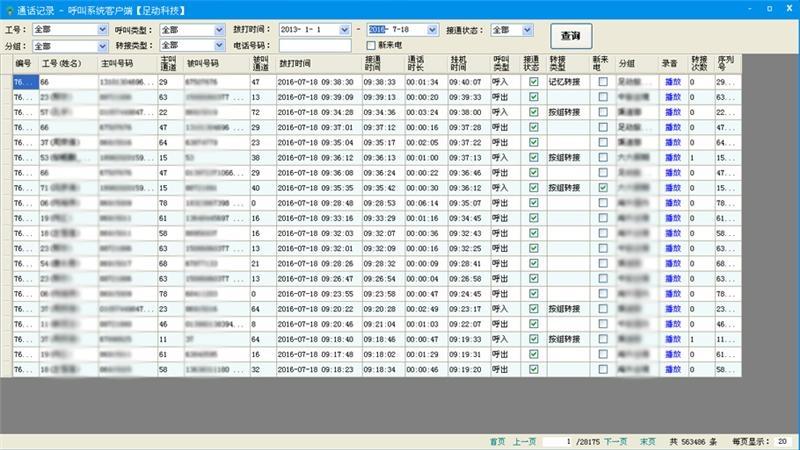Image resolution: width=800 pixels, height=450 pixels.
Task: Play the recording for the 09:38:30 call
Action: (673, 82)
